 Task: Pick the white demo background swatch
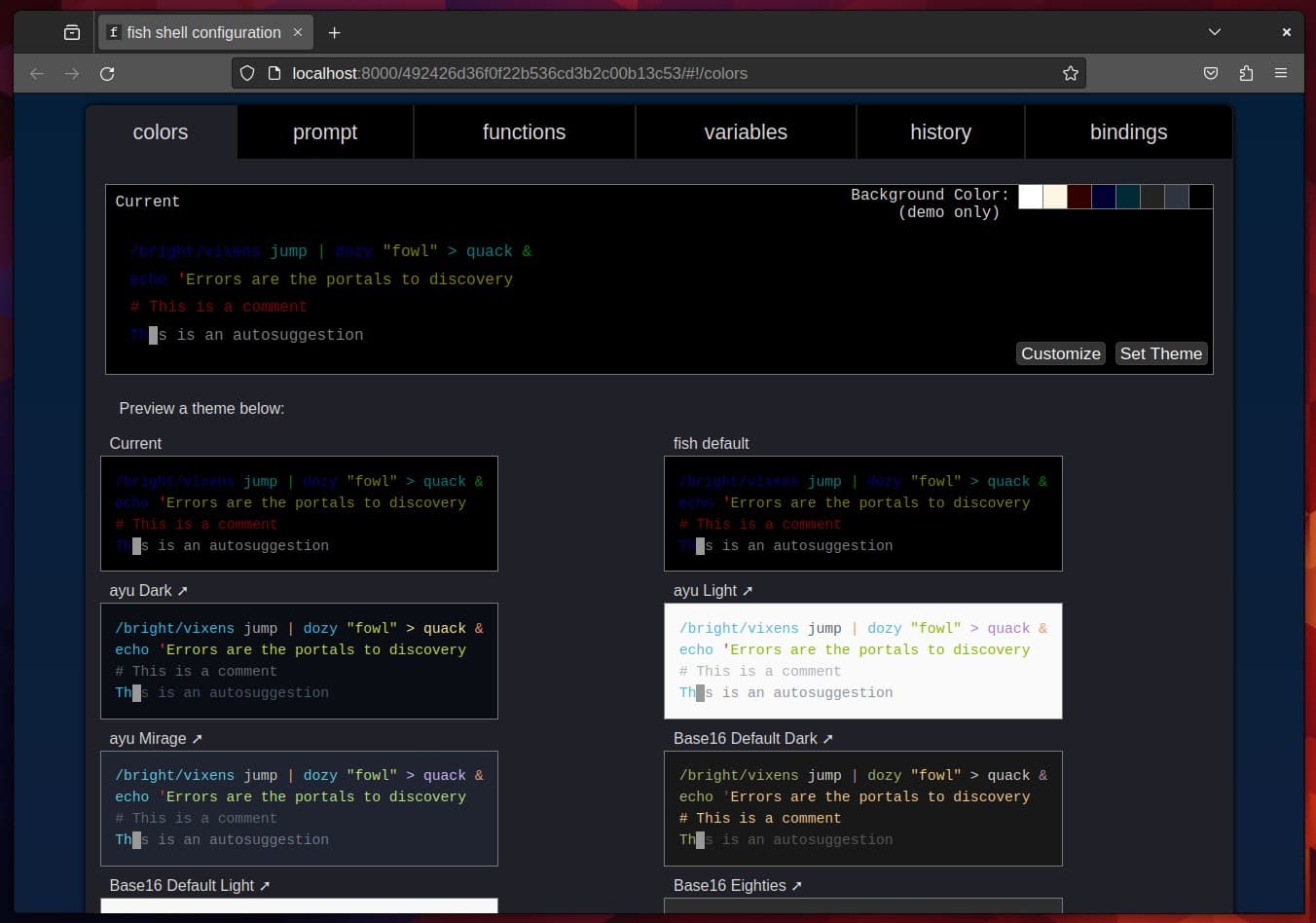(1030, 197)
